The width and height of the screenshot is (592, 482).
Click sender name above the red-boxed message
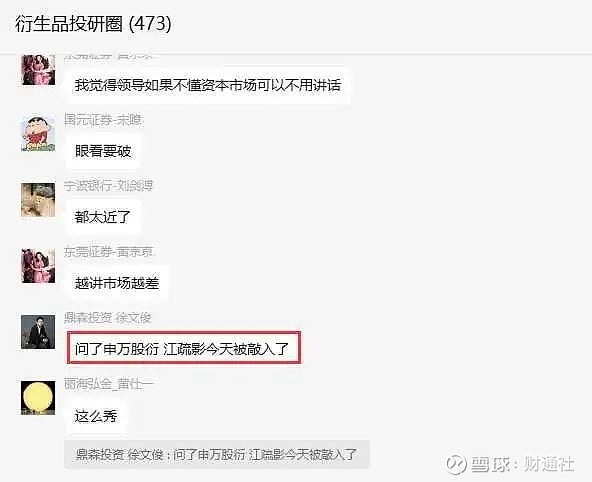pos(108,318)
